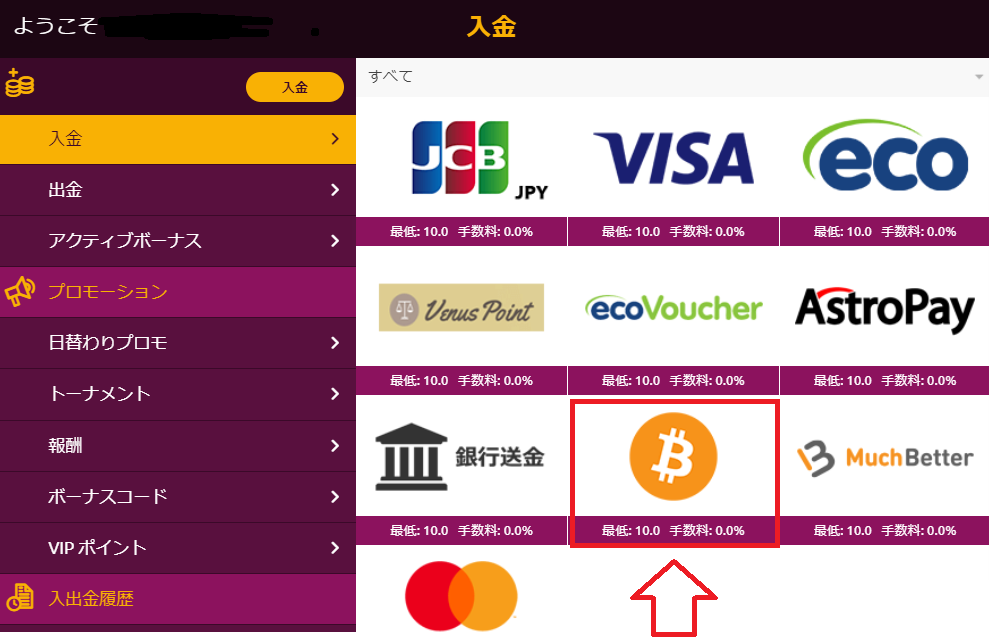Viewport: 995px width, 641px height.
Task: Select the JCB JPY payment logo
Action: point(479,159)
